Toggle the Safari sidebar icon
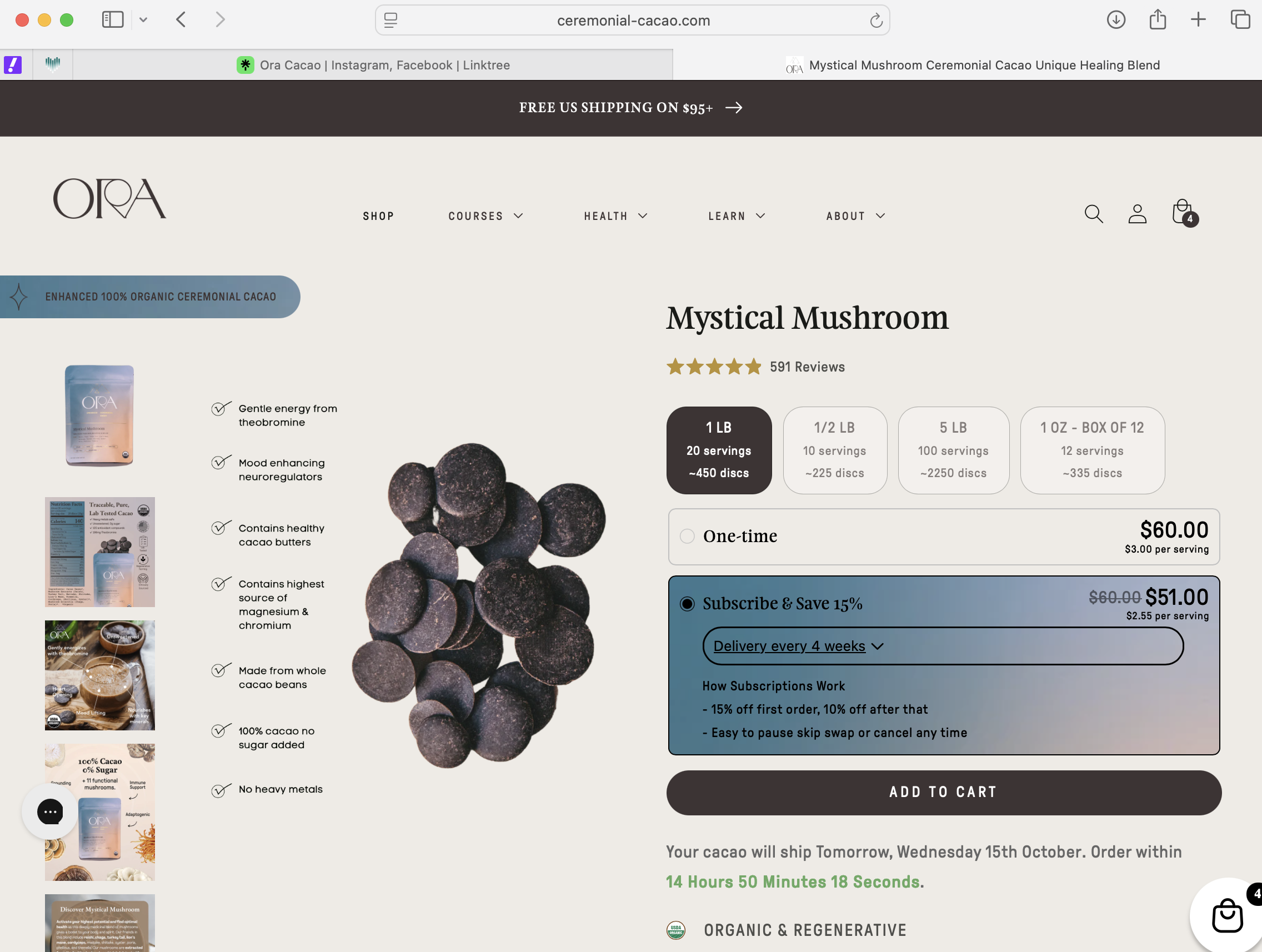The image size is (1262, 952). click(x=112, y=20)
